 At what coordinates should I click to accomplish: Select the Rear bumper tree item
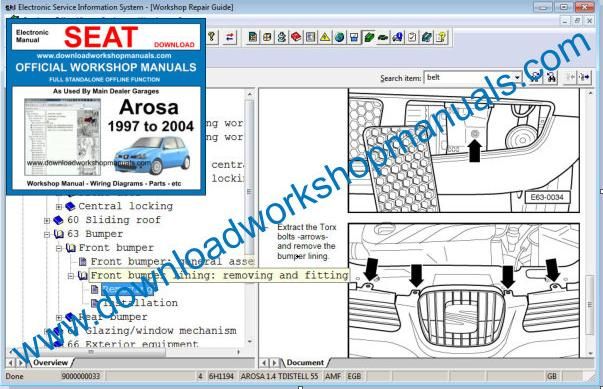coord(113,317)
